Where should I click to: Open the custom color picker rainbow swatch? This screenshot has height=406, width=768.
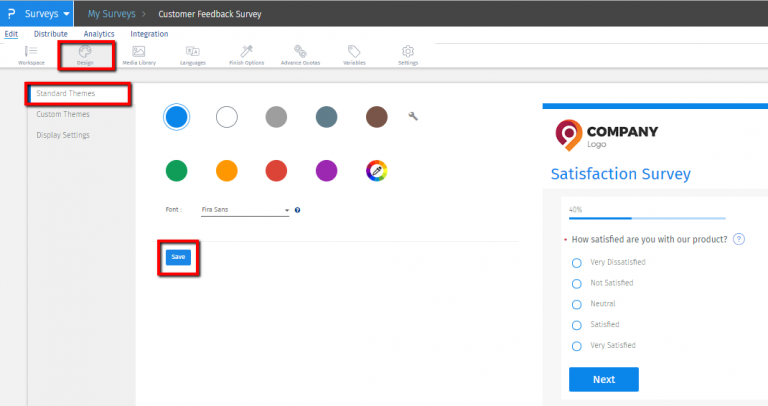click(x=376, y=171)
